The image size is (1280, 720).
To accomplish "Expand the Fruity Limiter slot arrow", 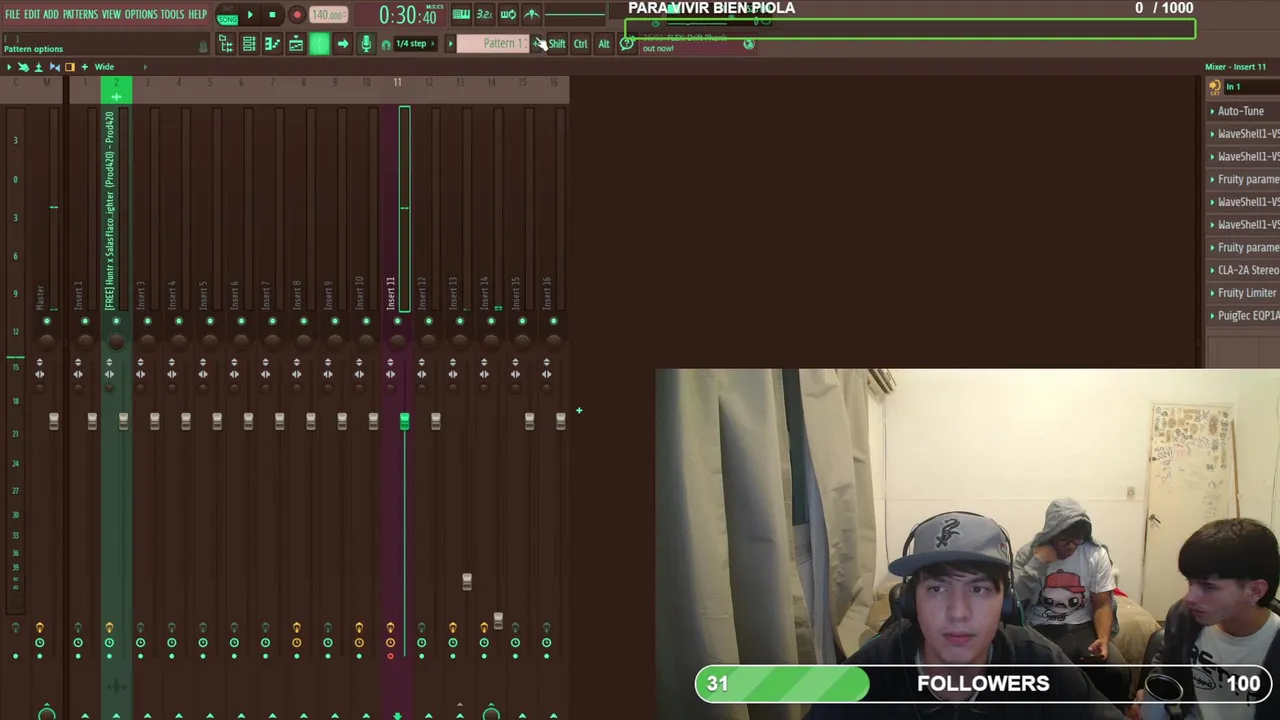I will 1213,293.
